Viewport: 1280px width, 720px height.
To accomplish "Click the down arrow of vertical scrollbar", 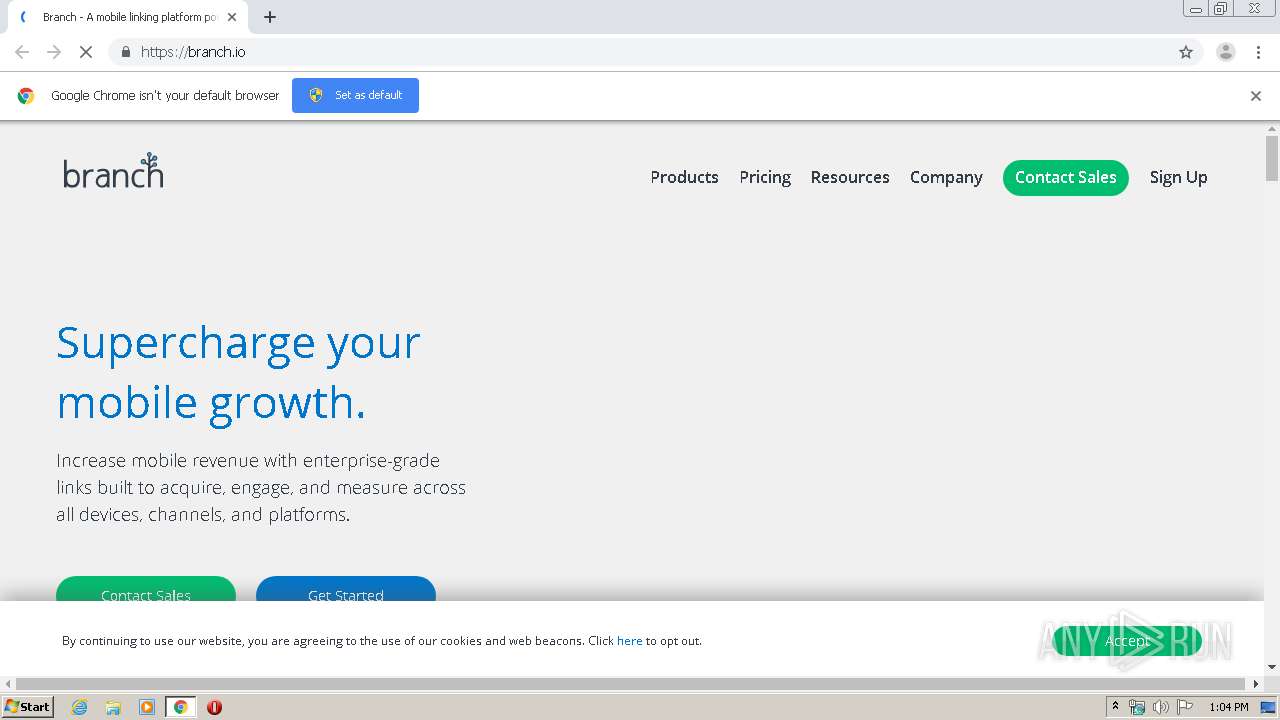I will tap(1272, 667).
